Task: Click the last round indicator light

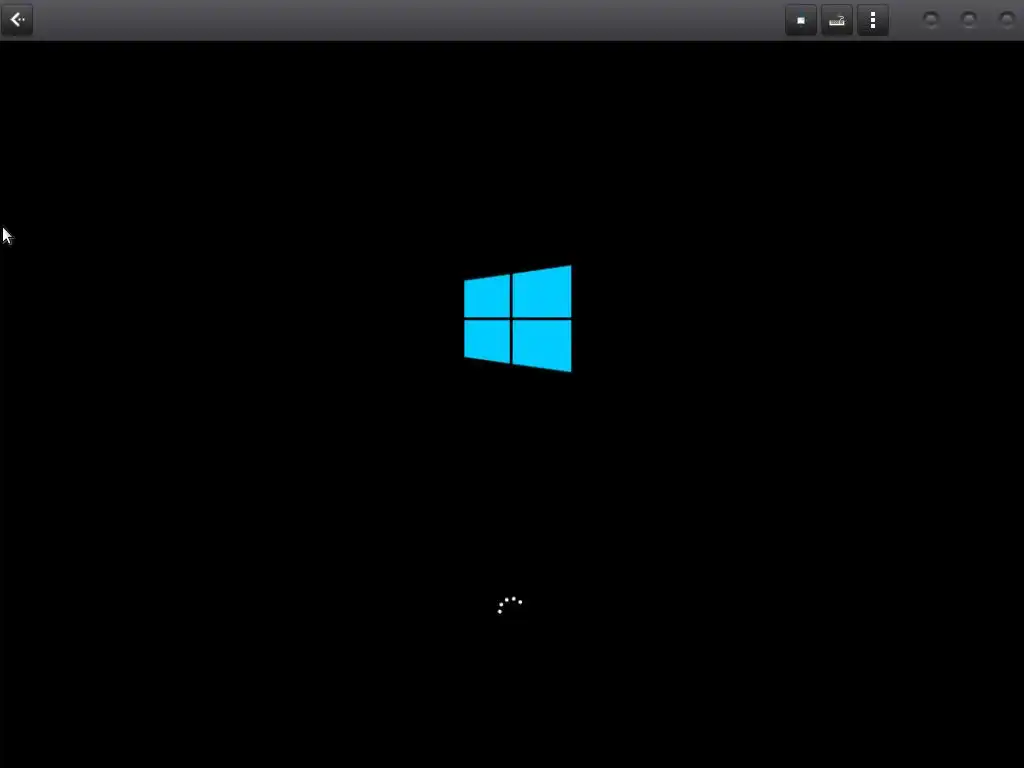Action: (x=1006, y=20)
